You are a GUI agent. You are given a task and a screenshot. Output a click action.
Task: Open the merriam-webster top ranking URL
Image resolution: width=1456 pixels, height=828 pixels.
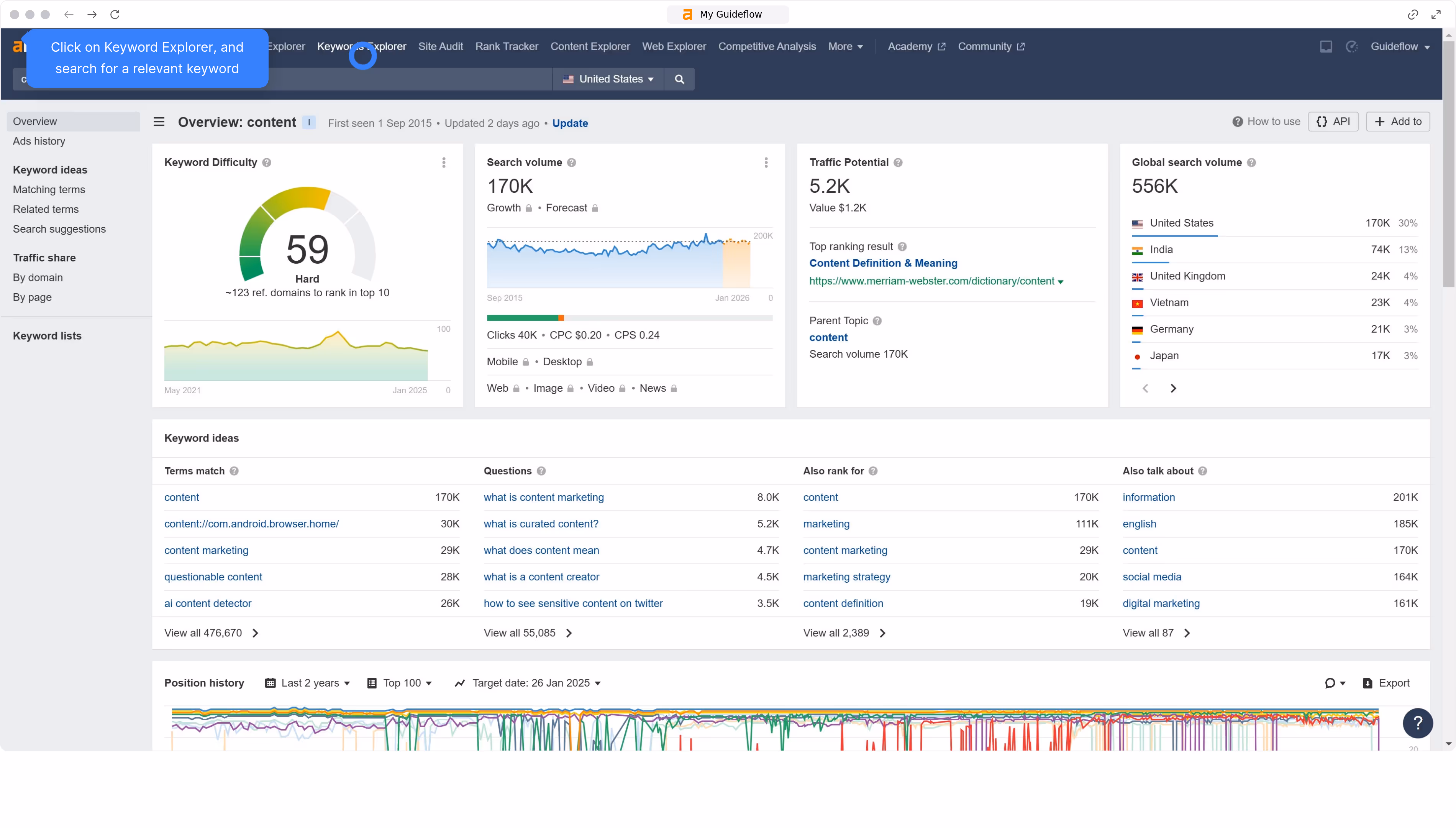point(931,281)
